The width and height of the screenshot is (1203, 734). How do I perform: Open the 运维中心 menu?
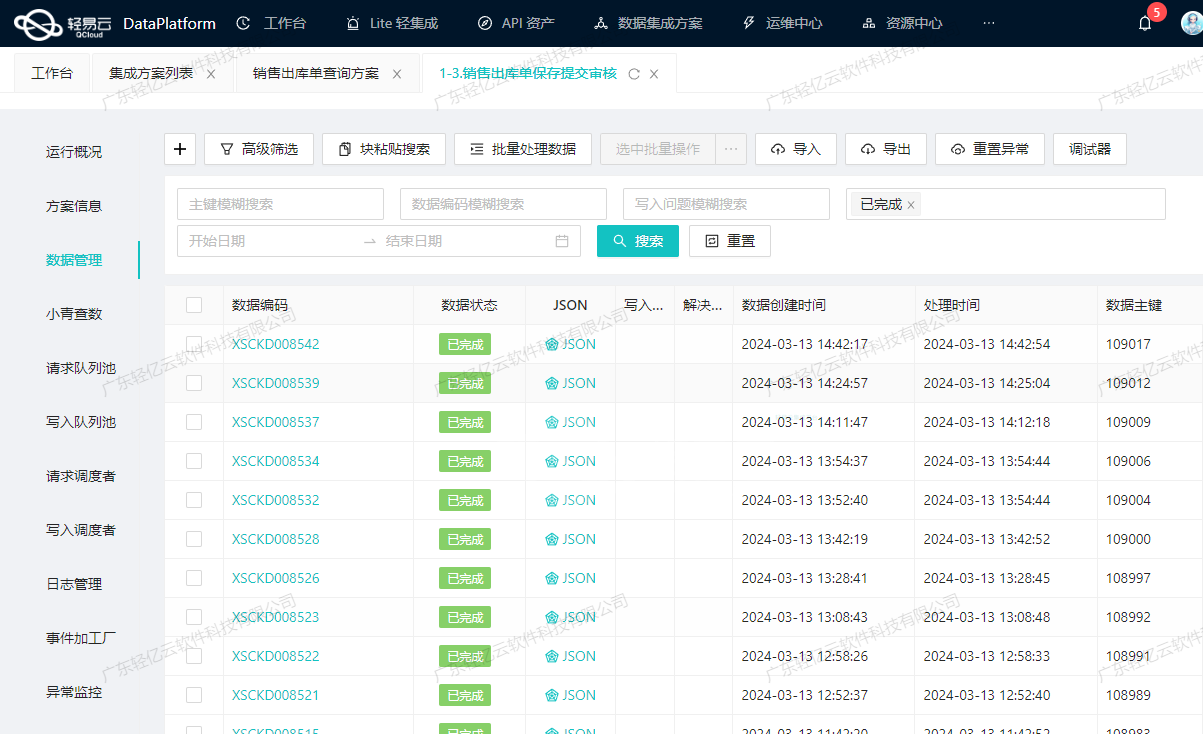793,22
